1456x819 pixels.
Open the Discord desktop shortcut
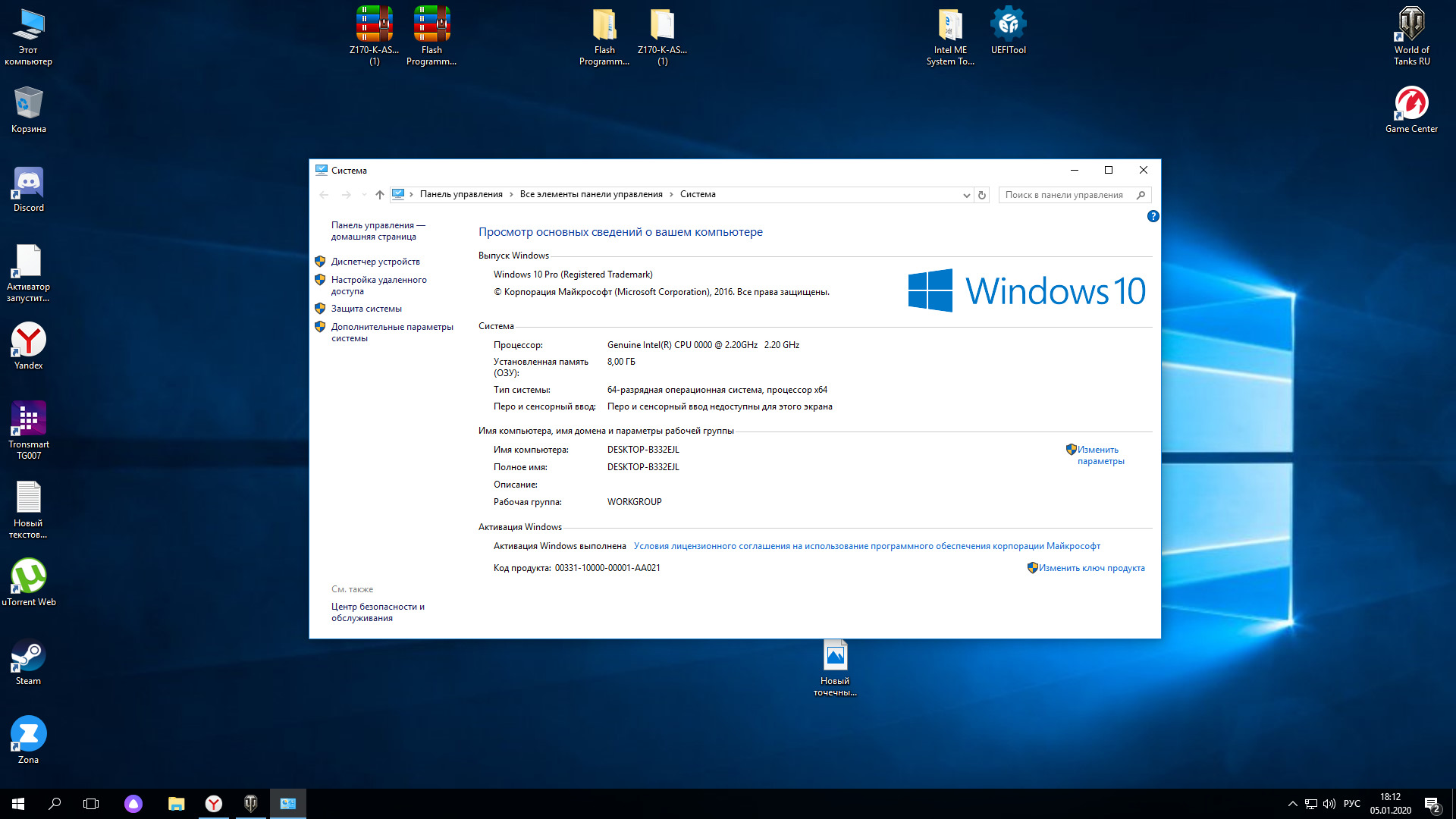click(29, 189)
